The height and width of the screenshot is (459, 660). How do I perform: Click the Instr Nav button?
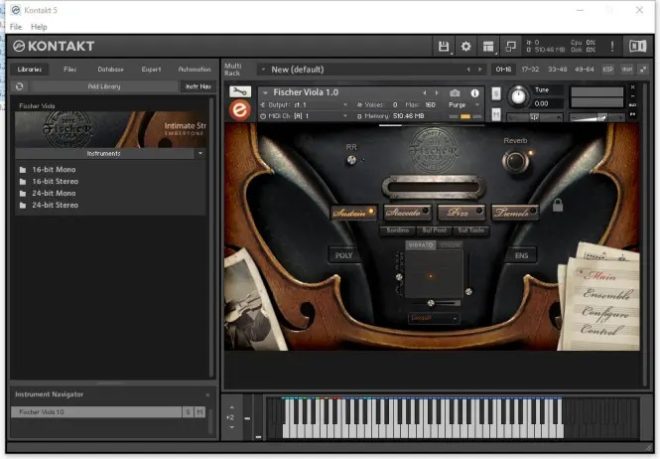pyautogui.click(x=198, y=86)
